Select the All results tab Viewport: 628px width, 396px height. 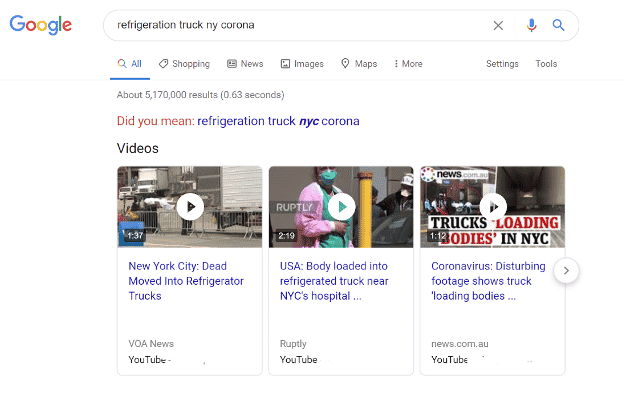[x=130, y=64]
